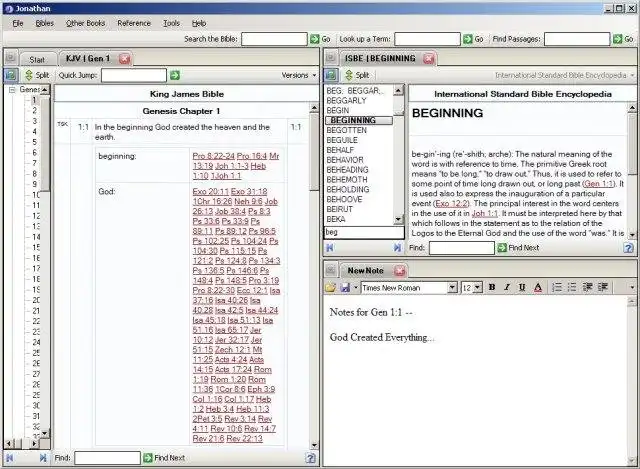
Task: Click the Quick Jump input field
Action: click(134, 75)
